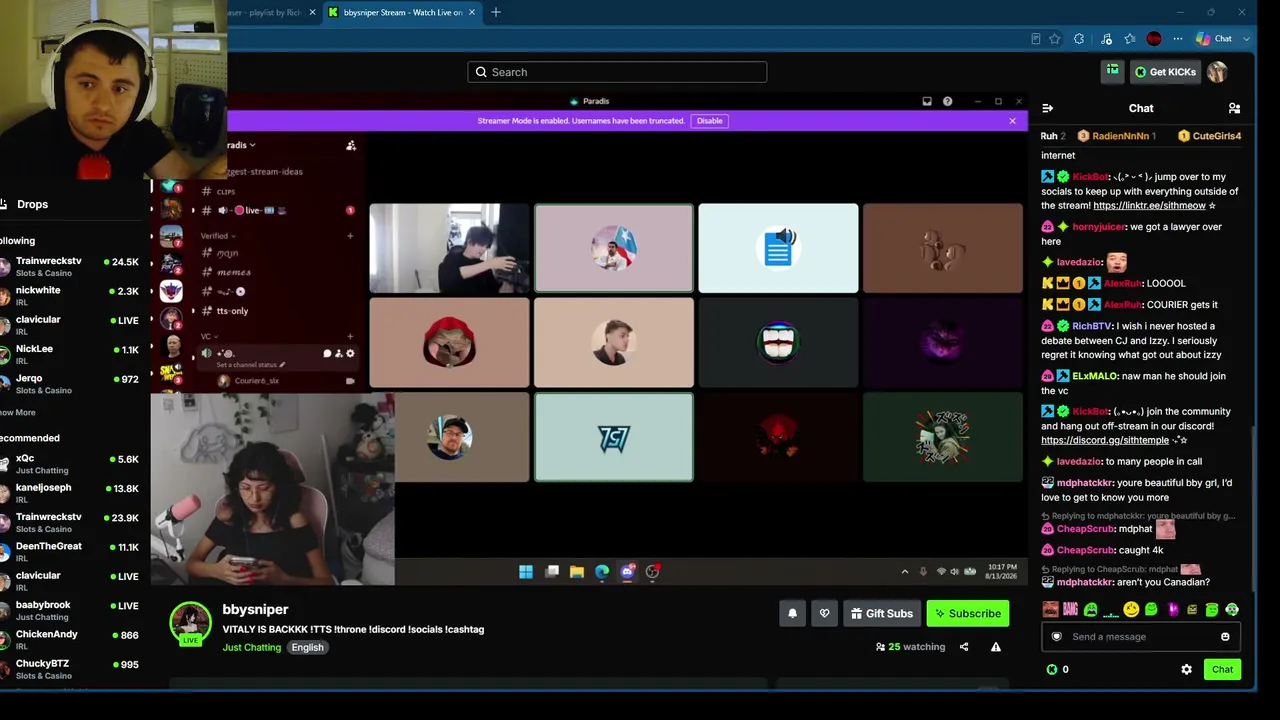Click the Gift Subs button
Viewport: 1280px width, 720px height.
pos(882,613)
